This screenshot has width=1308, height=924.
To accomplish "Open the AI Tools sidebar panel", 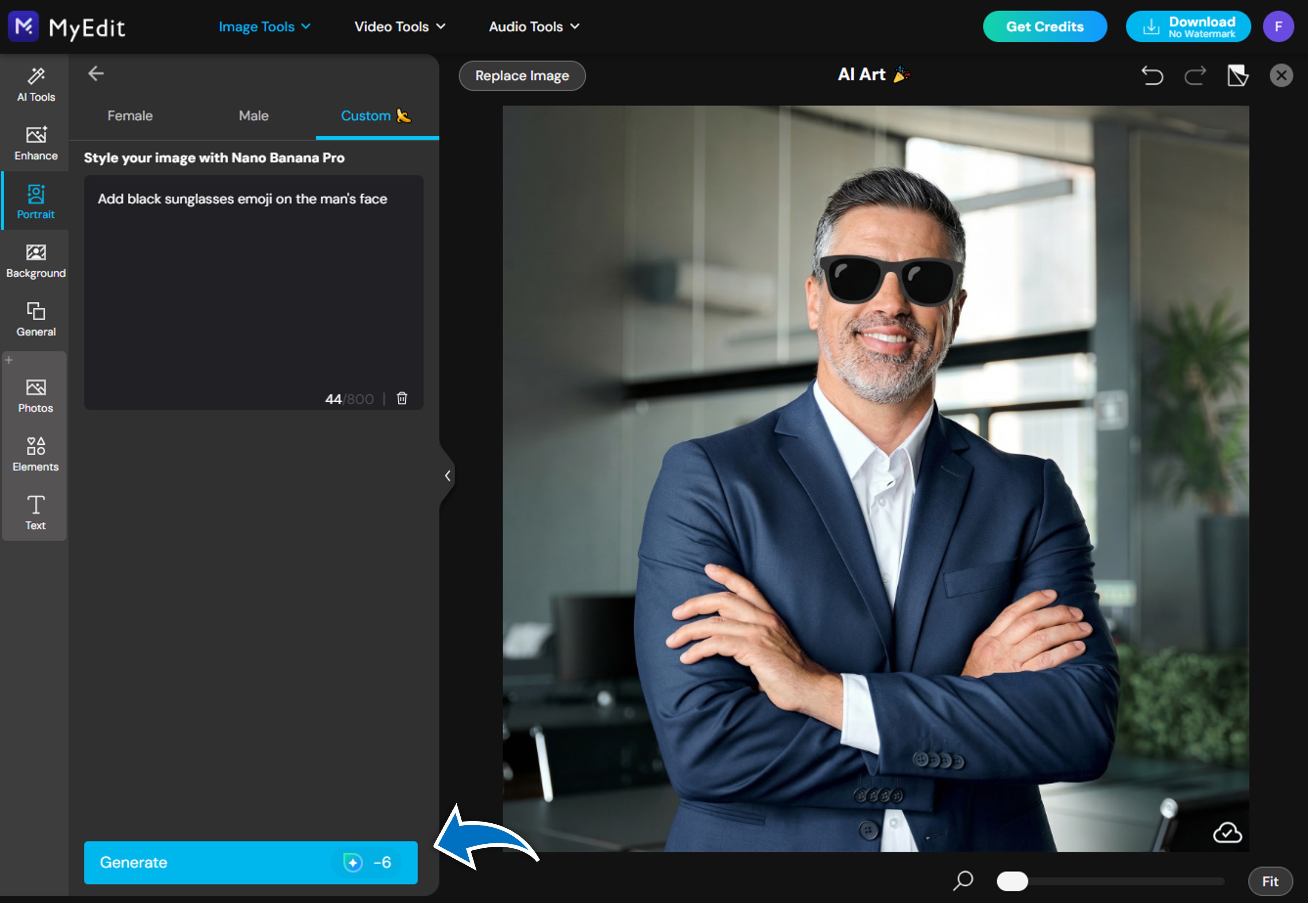I will click(x=36, y=84).
